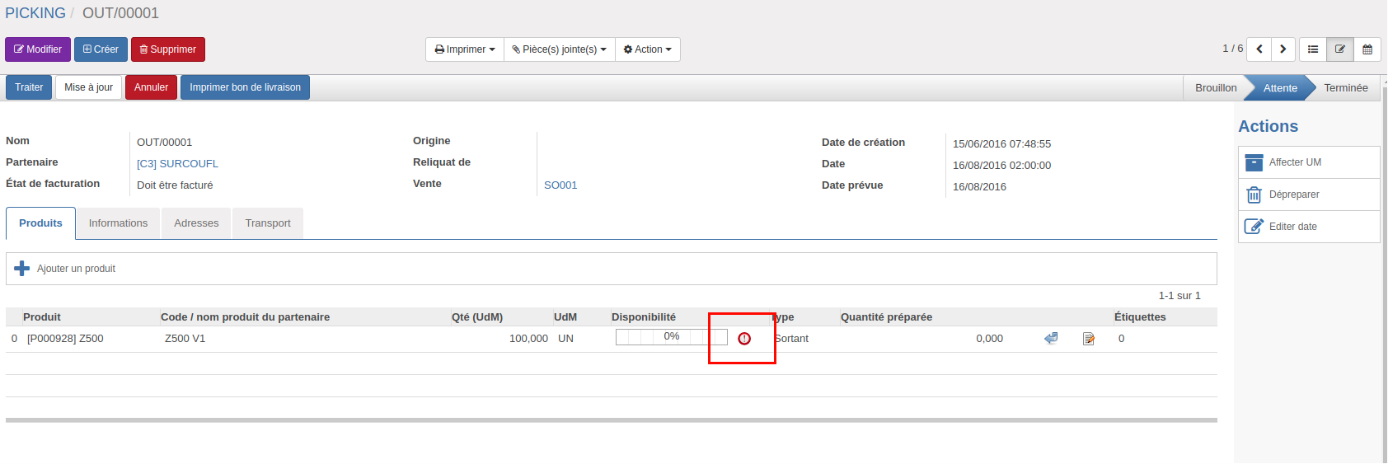Open the Action dropdown menu
Viewport: 1388px width, 464px height.
click(x=648, y=49)
